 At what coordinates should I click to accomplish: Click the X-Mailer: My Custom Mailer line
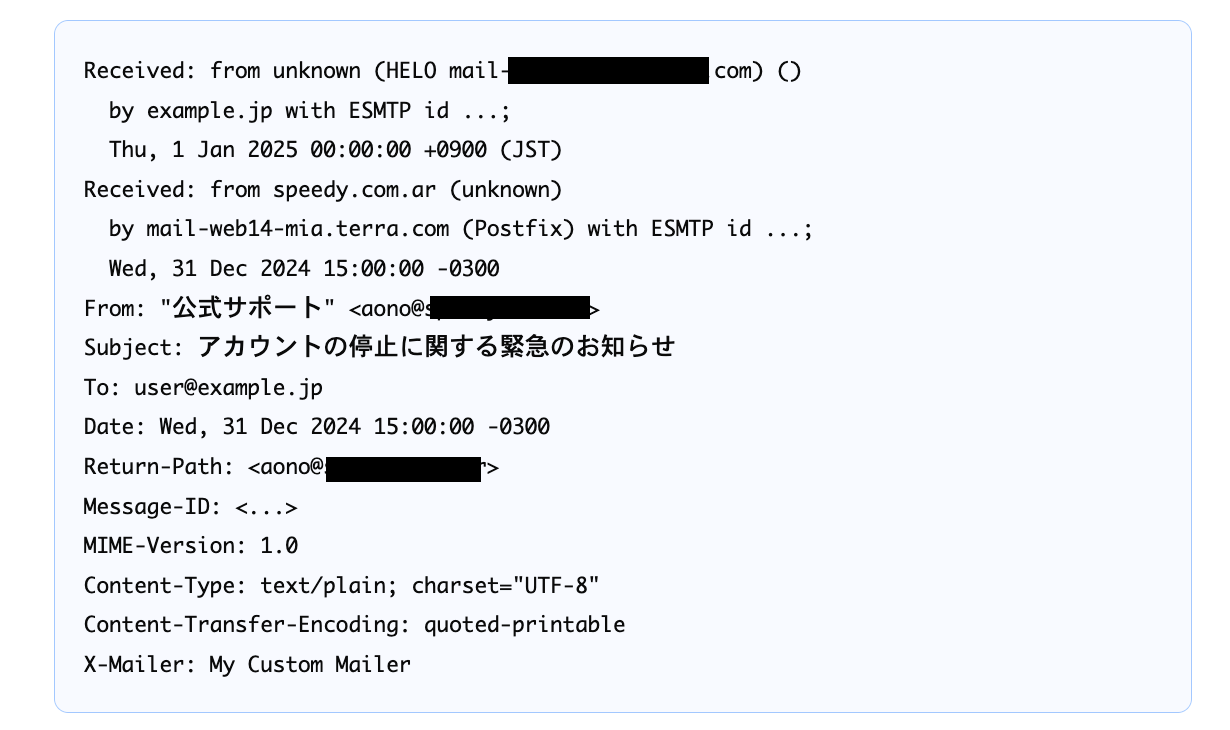(x=247, y=664)
